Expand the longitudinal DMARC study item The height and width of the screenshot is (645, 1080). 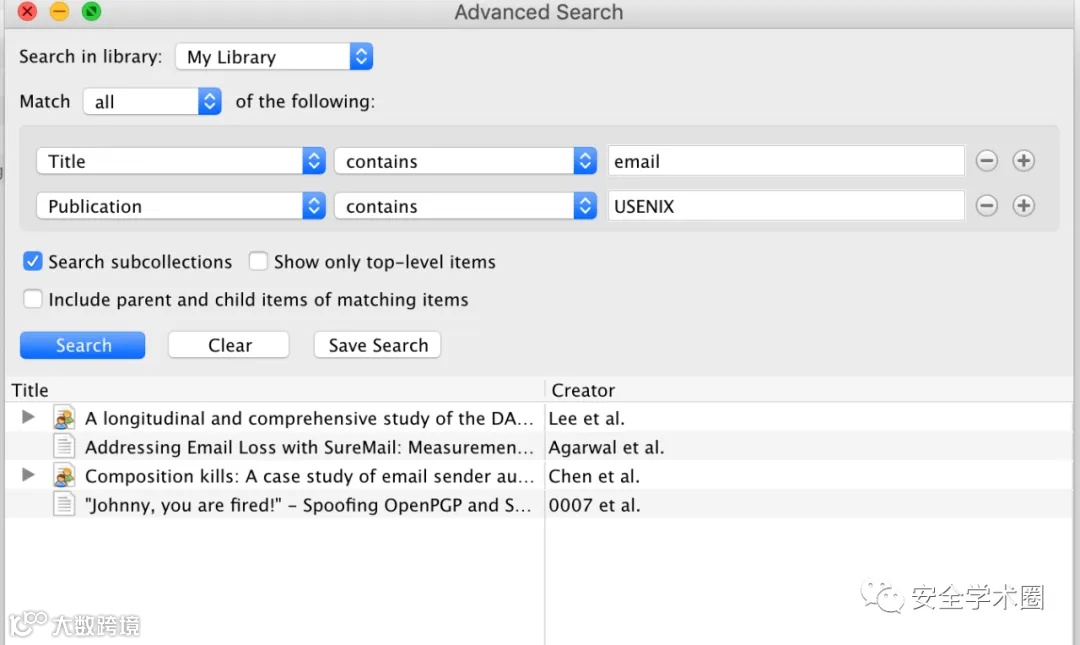point(28,417)
